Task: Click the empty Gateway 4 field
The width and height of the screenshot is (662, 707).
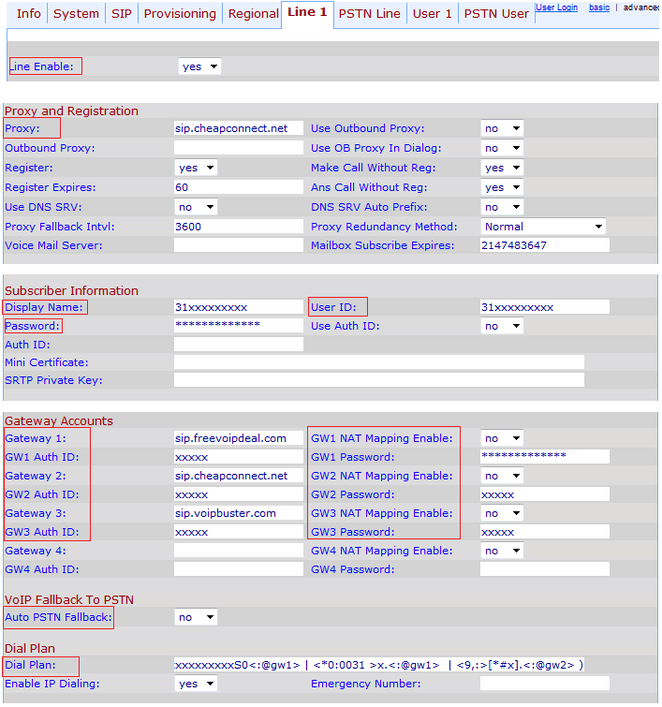Action: [x=239, y=551]
